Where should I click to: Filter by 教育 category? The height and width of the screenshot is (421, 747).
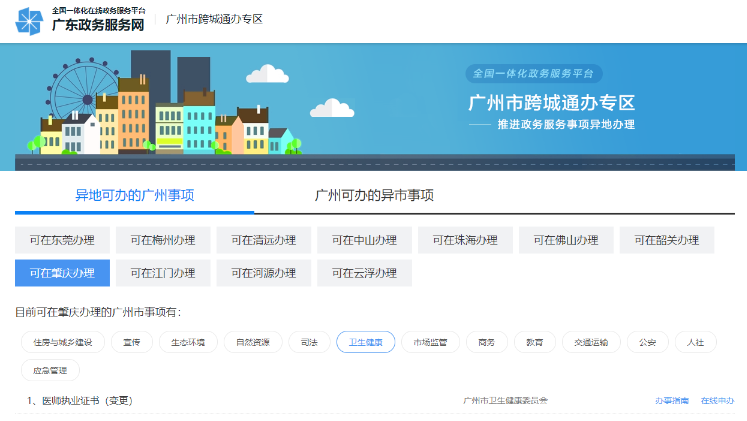click(535, 342)
